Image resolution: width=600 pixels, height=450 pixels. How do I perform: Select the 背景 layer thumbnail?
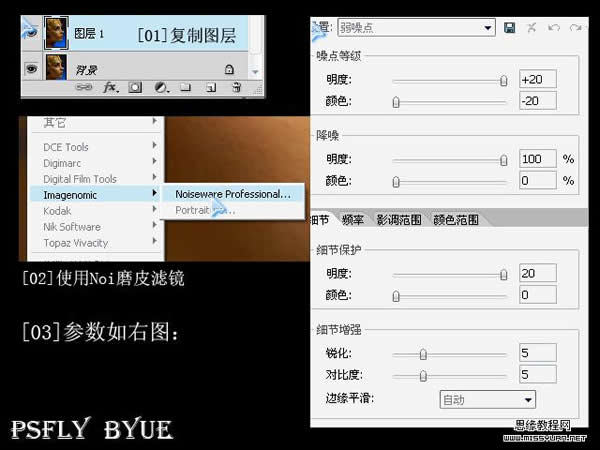click(56, 67)
